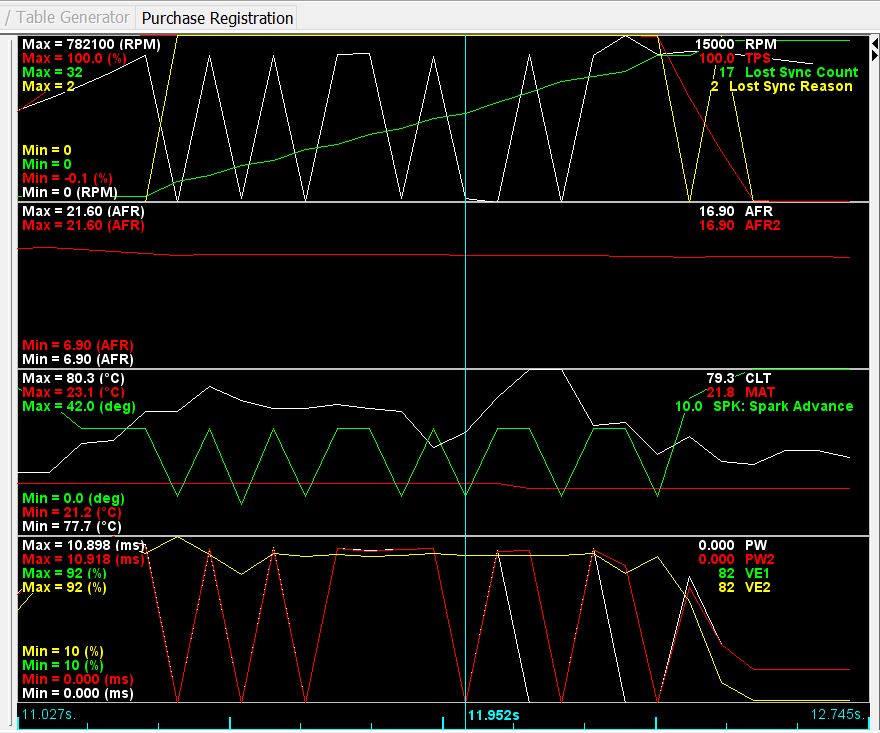
Task: Select the red AFR2 legend label
Action: (764, 226)
